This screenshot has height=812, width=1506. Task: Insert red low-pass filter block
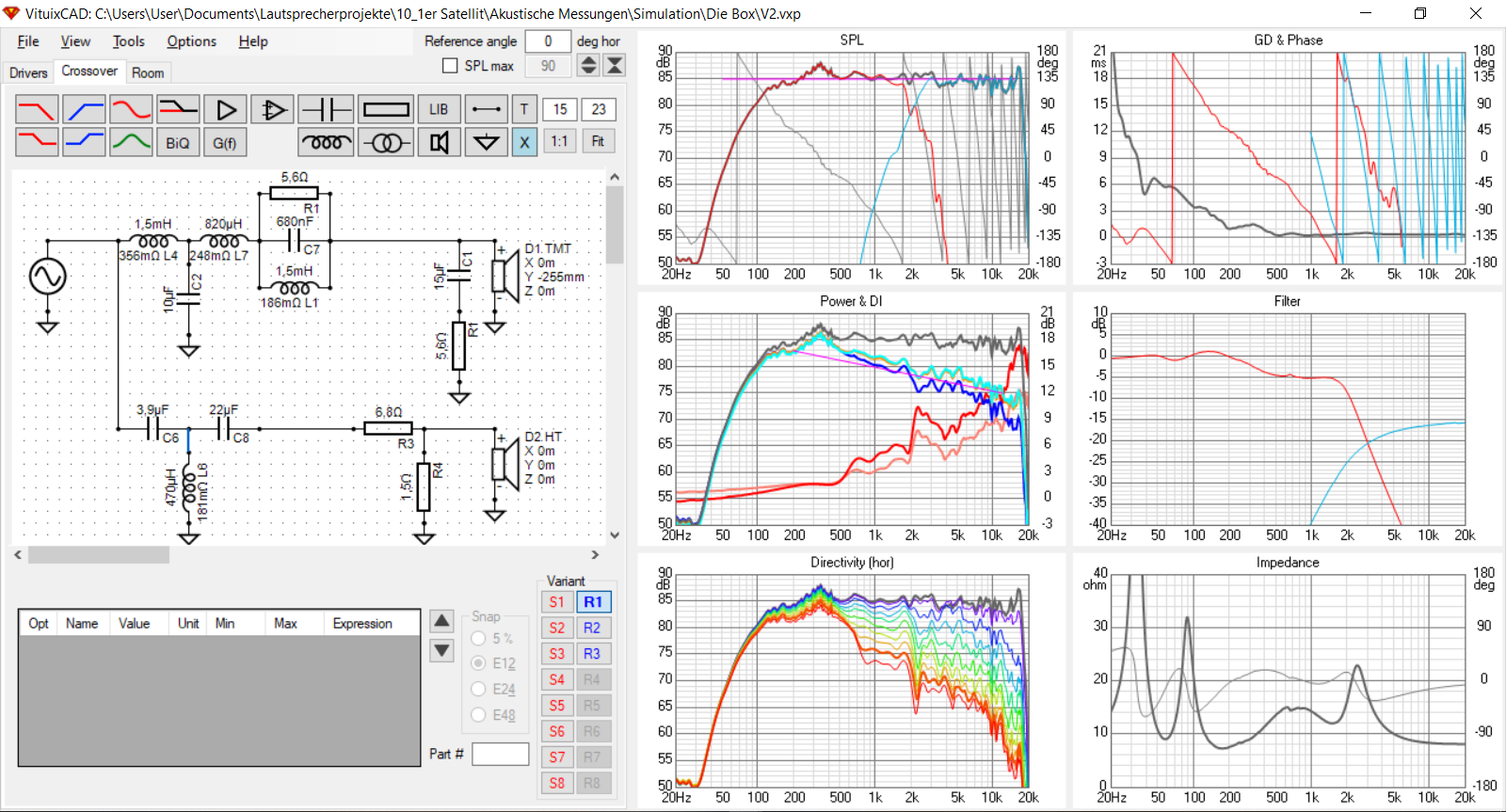tap(37, 109)
